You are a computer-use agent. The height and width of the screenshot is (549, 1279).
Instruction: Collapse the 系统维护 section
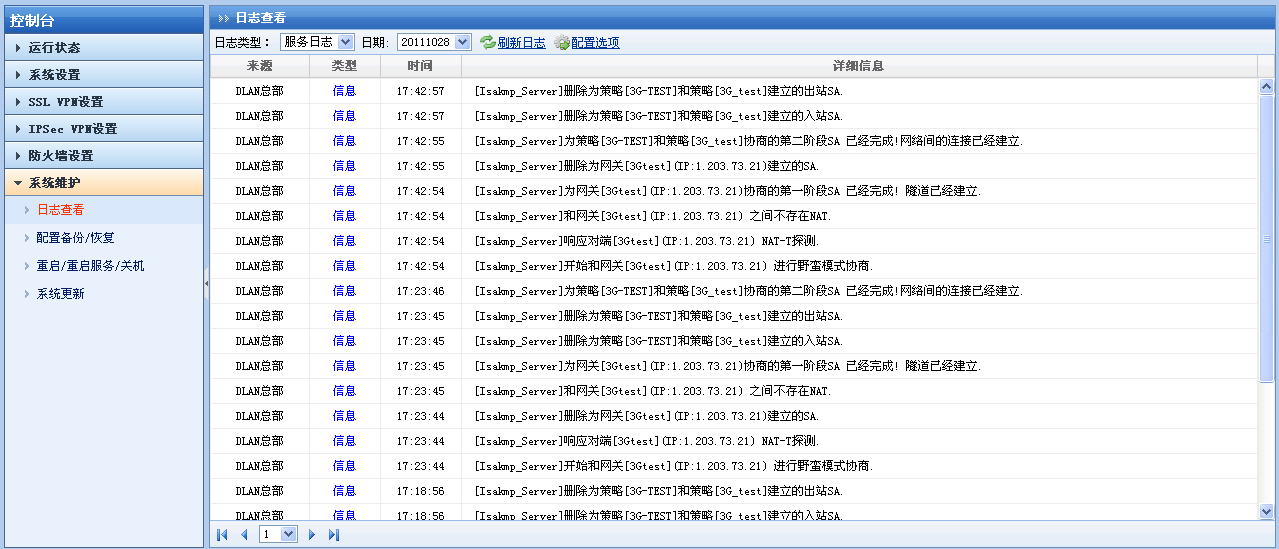[55, 183]
